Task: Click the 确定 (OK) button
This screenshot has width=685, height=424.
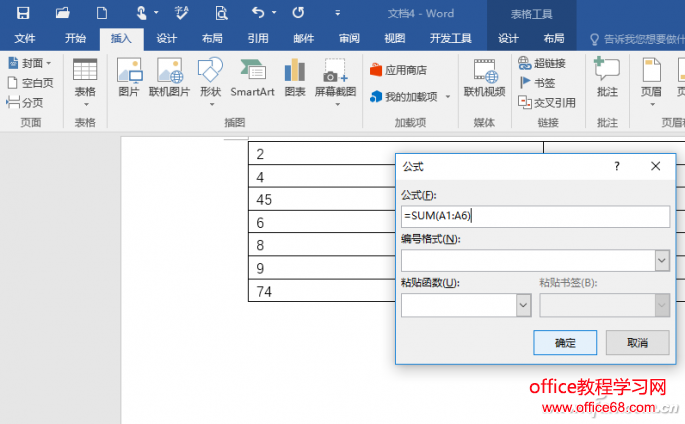Action: click(565, 343)
